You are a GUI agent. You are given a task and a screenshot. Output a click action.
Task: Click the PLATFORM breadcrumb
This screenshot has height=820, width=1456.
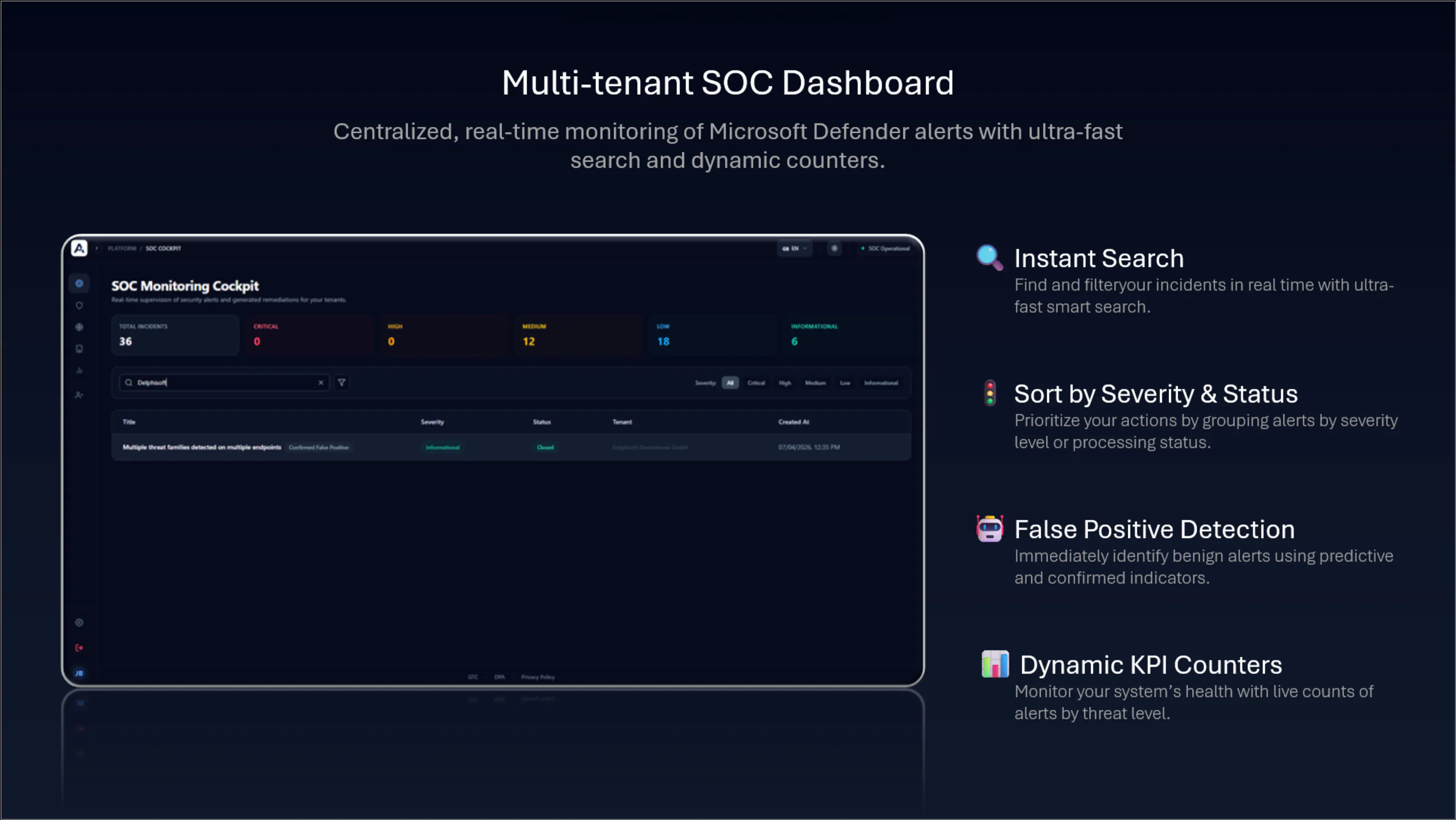[x=122, y=248]
